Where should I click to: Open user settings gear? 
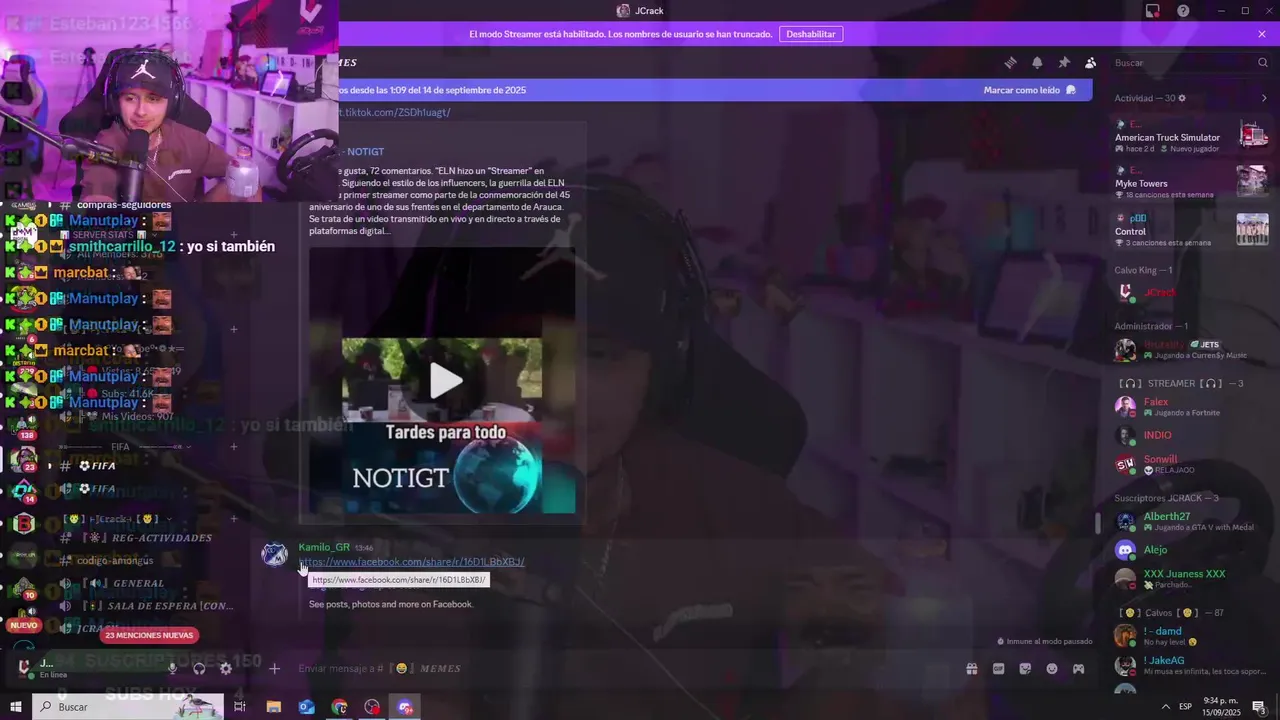tap(226, 668)
